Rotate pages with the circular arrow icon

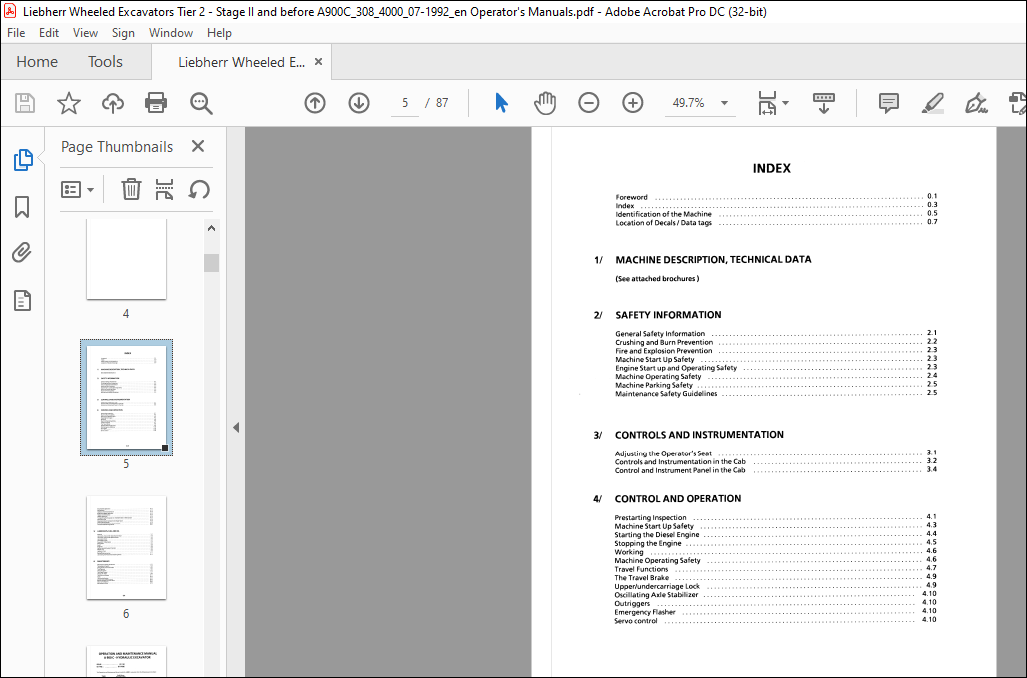199,189
